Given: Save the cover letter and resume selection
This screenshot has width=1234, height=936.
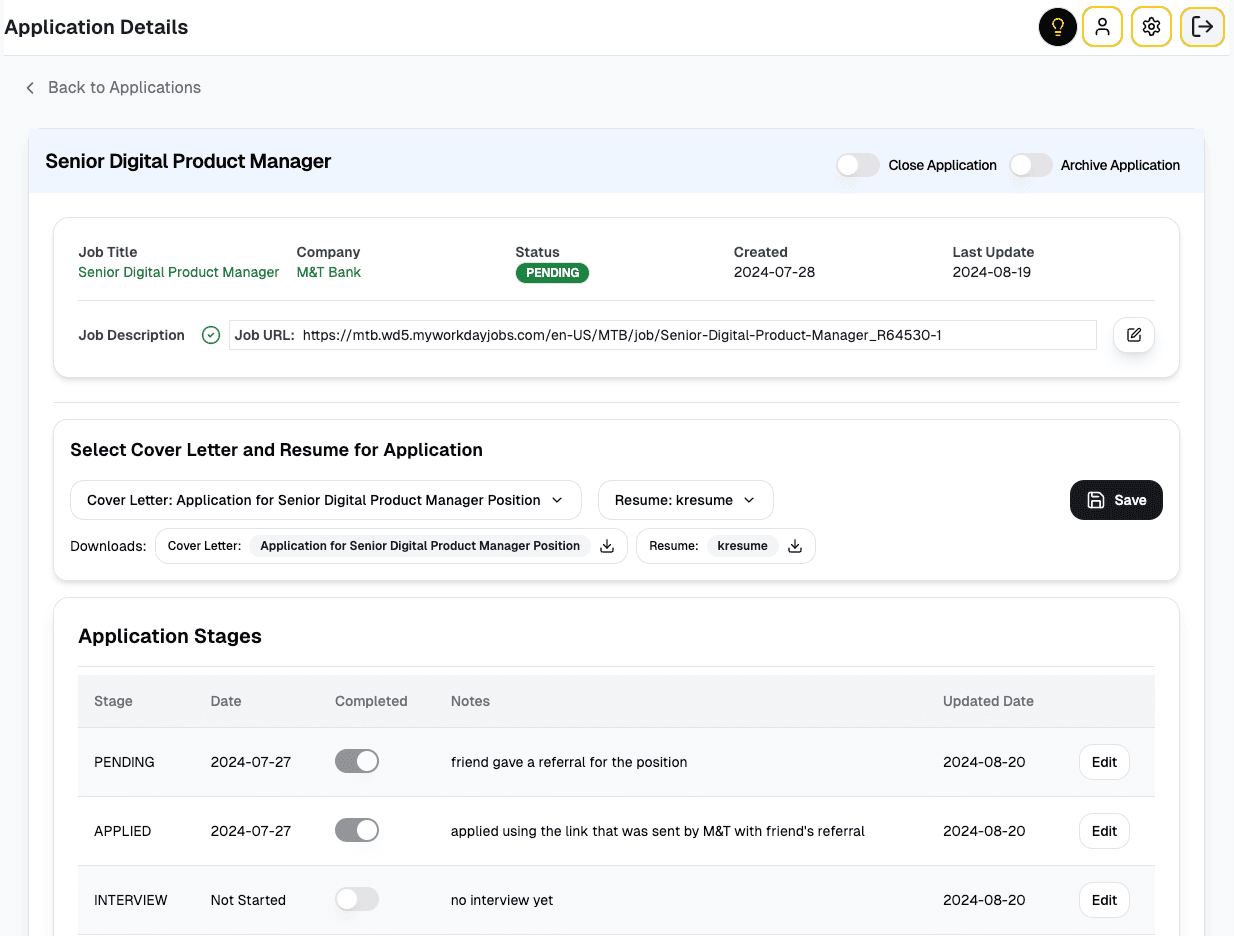Looking at the screenshot, I should point(1116,500).
